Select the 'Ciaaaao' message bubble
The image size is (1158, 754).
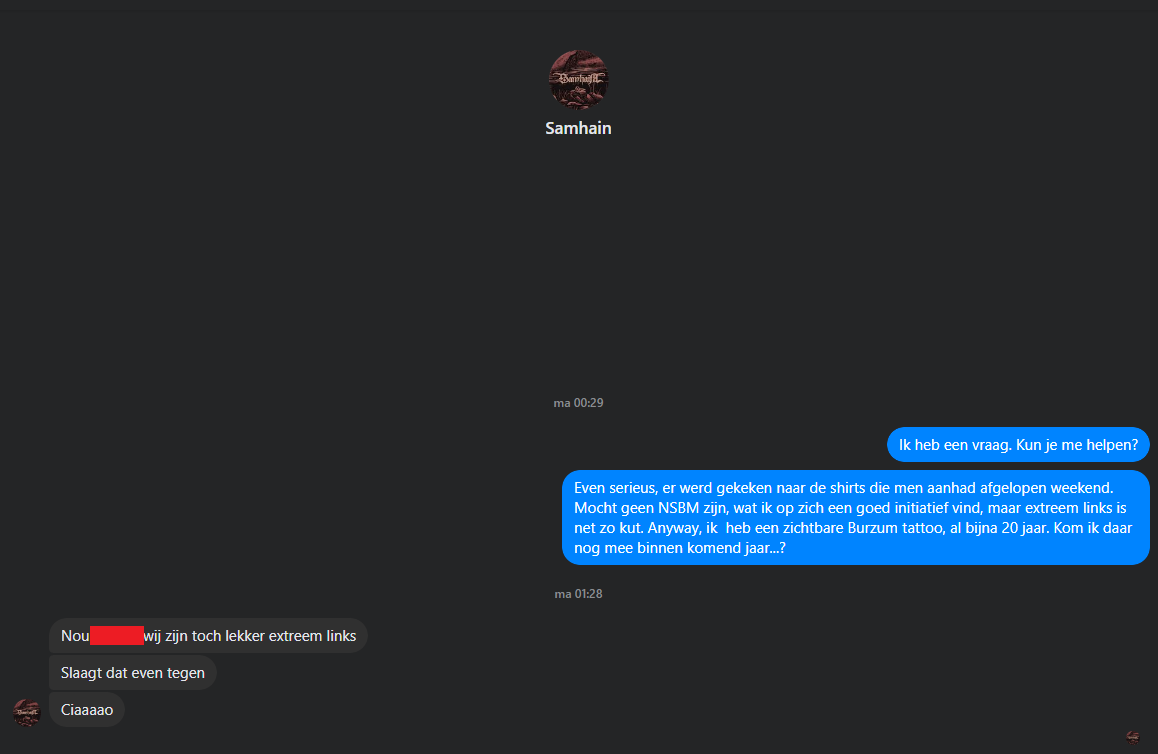pyautogui.click(x=87, y=710)
